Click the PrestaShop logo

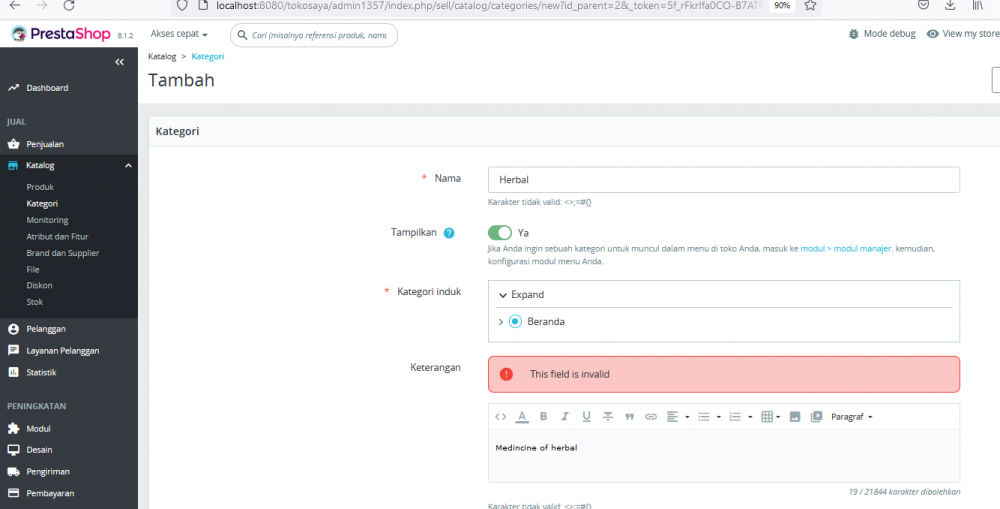[61, 34]
